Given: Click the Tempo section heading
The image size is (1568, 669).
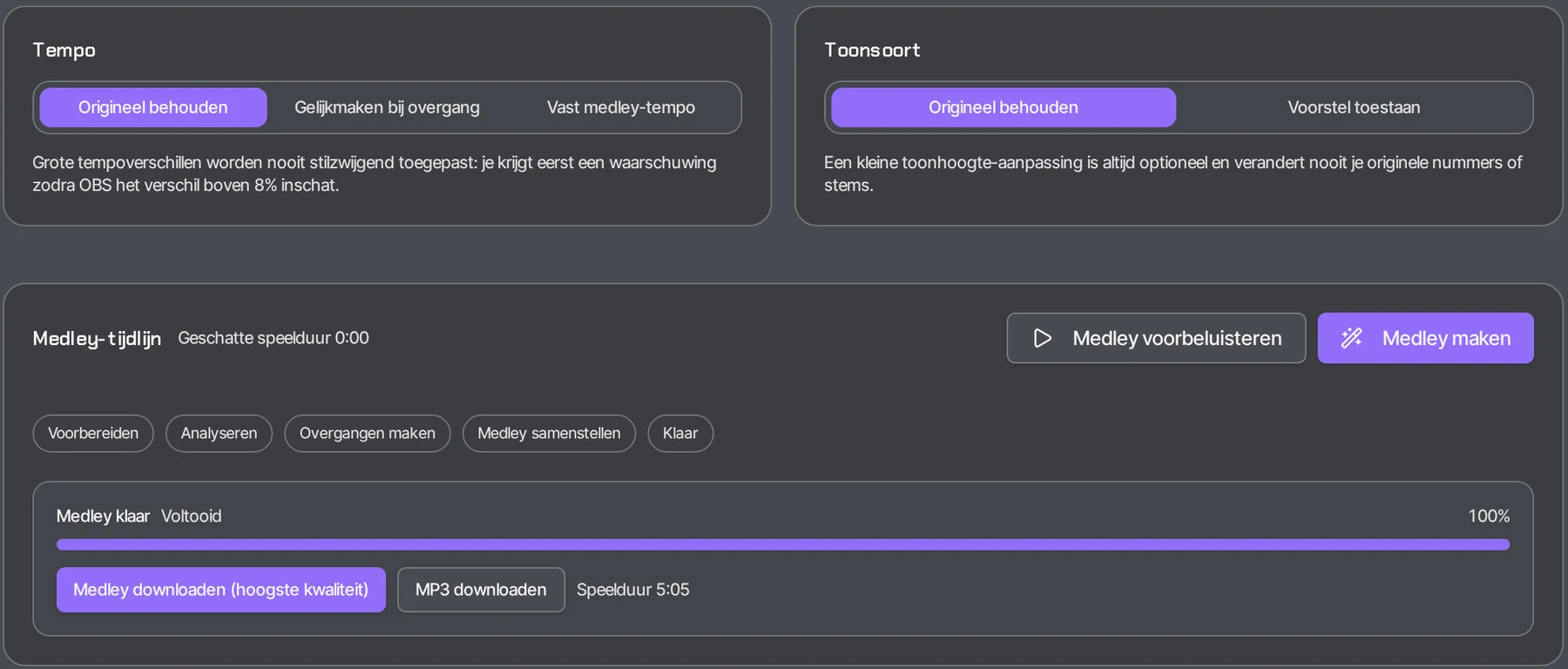Looking at the screenshot, I should (x=64, y=51).
